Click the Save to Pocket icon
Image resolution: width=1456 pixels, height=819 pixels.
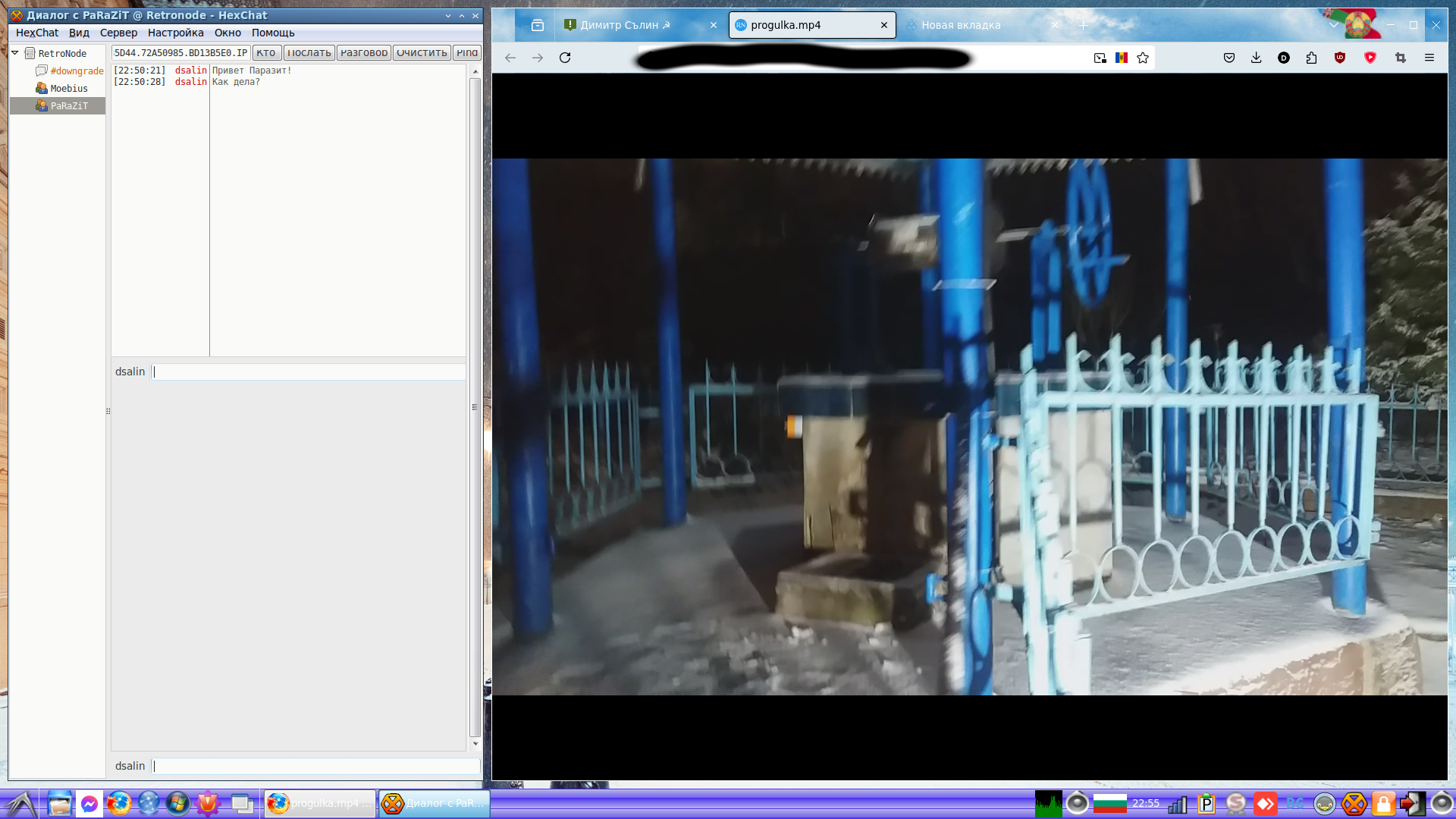coord(1229,58)
